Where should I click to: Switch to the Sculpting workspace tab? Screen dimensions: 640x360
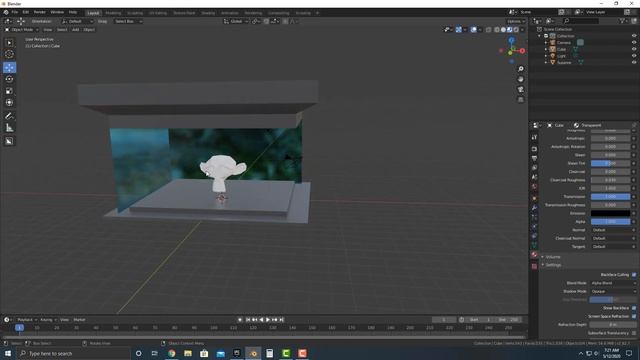135,13
